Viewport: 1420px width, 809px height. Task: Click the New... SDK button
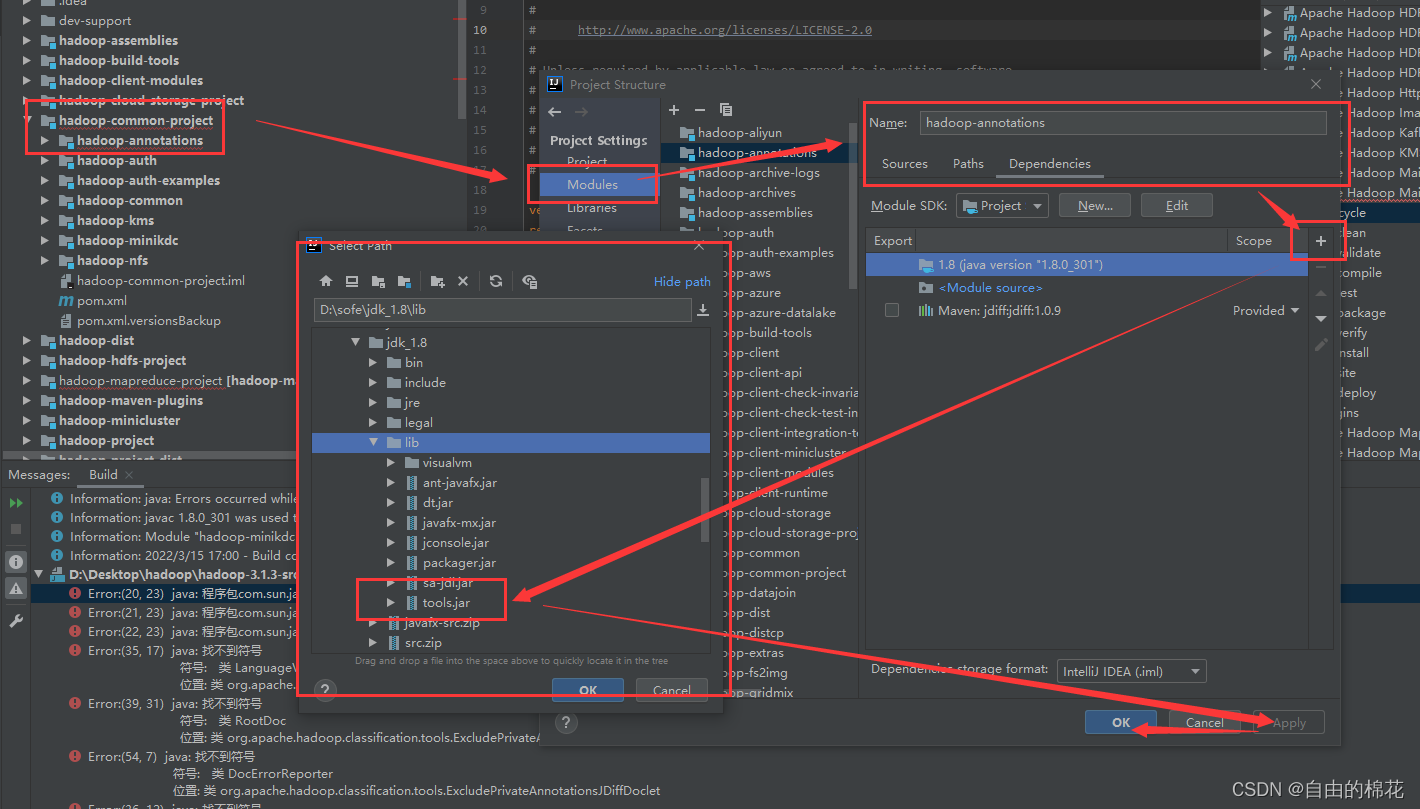pyautogui.click(x=1095, y=205)
